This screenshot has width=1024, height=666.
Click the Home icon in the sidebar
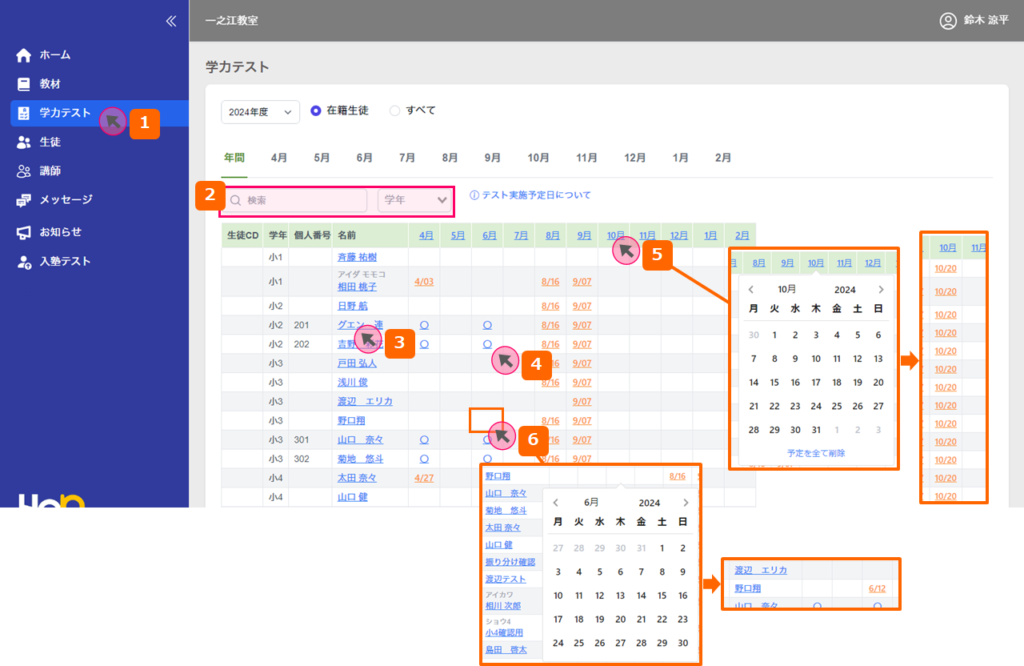coord(24,55)
